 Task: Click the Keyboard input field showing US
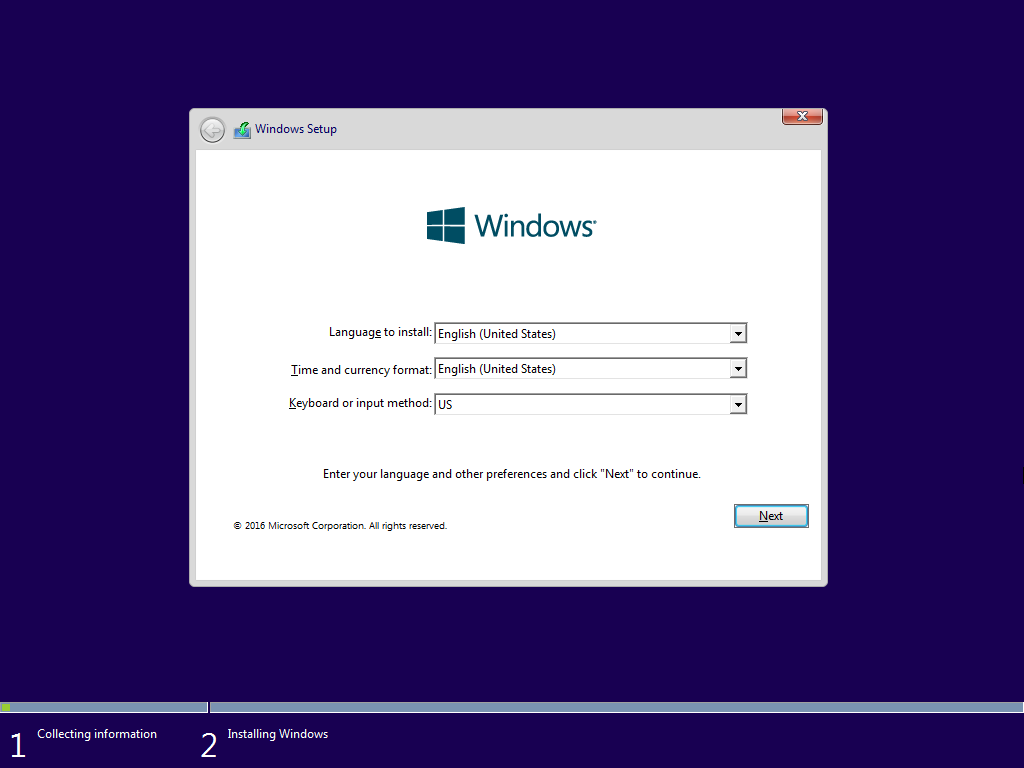pyautogui.click(x=582, y=405)
